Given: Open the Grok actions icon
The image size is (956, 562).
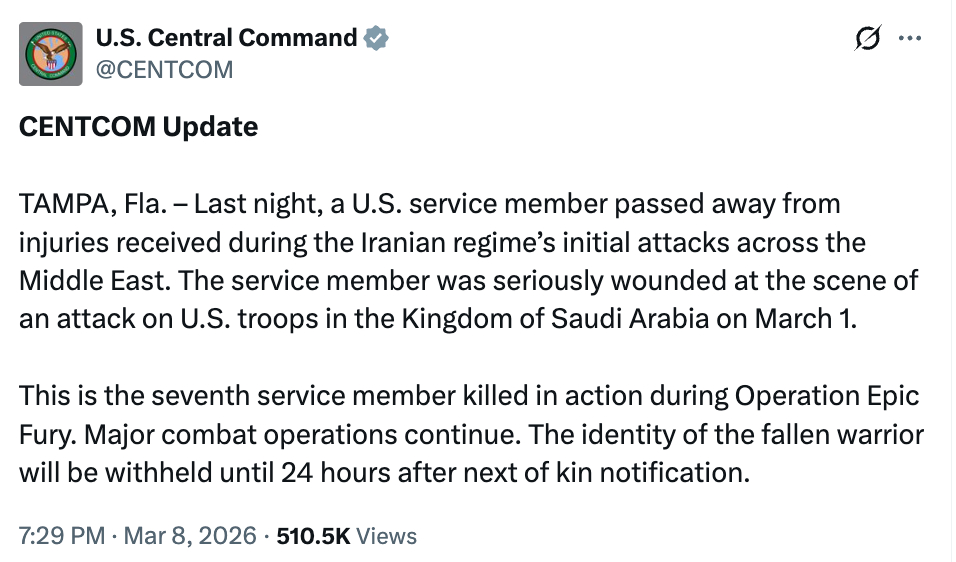Looking at the screenshot, I should tap(868, 39).
